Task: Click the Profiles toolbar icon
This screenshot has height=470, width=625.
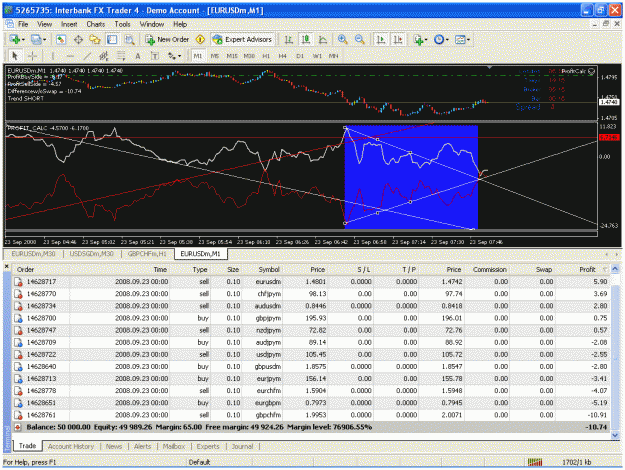Action: [36, 39]
